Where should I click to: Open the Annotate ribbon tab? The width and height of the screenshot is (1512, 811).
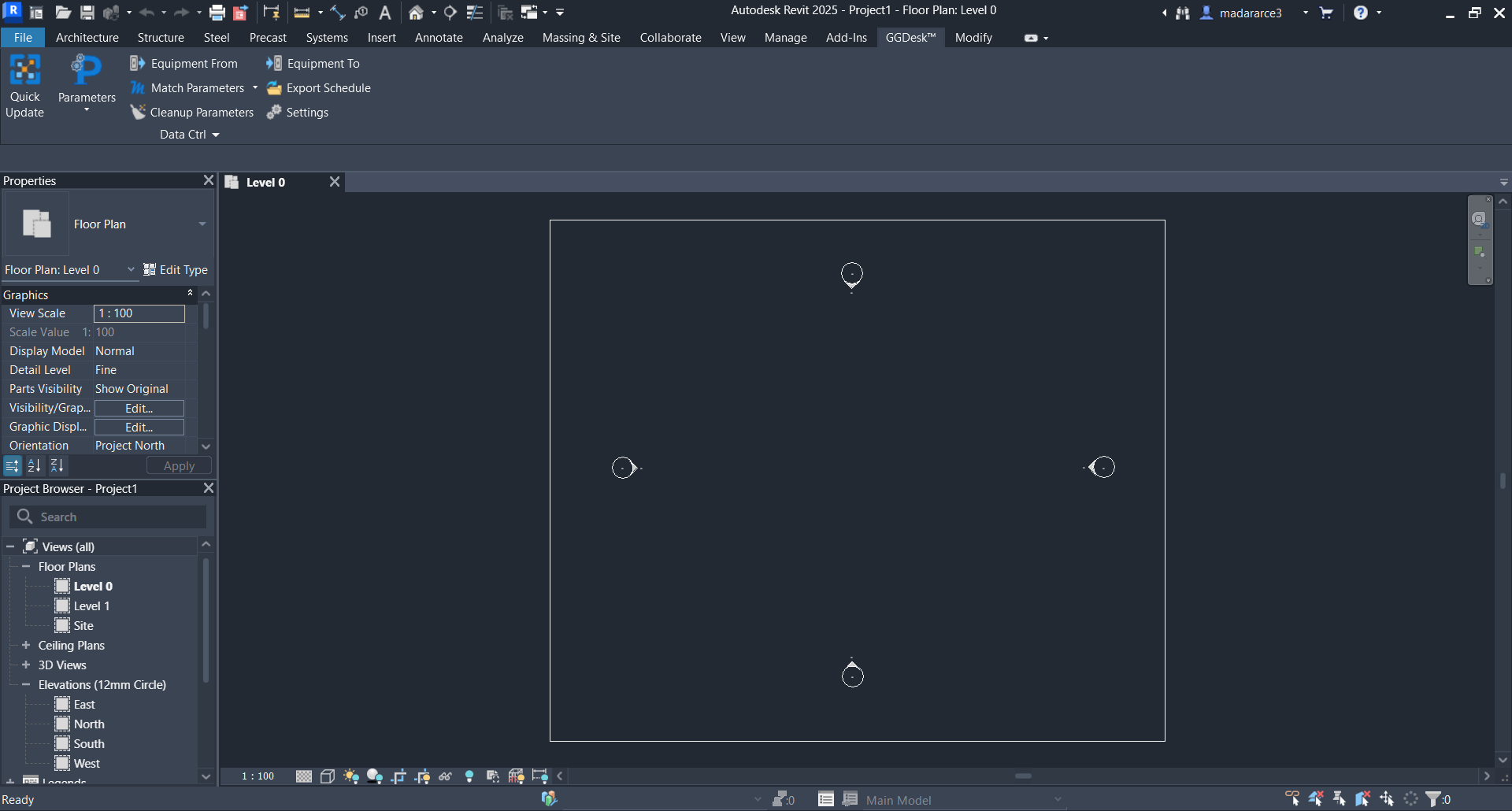click(x=439, y=38)
